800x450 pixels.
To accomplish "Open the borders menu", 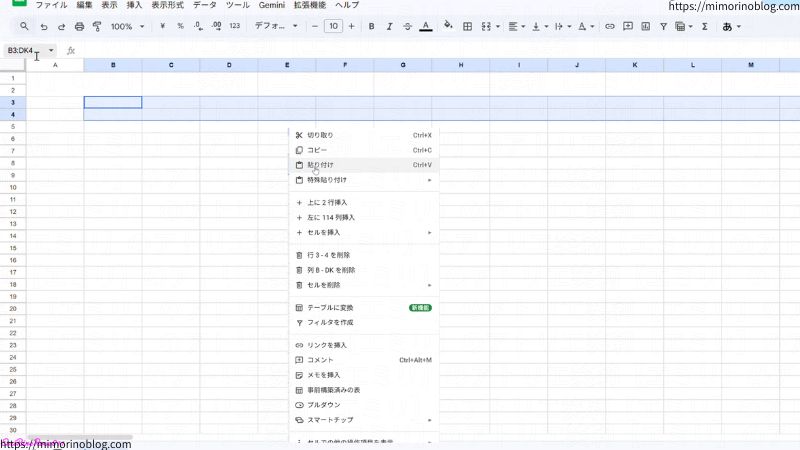I will coord(467,27).
